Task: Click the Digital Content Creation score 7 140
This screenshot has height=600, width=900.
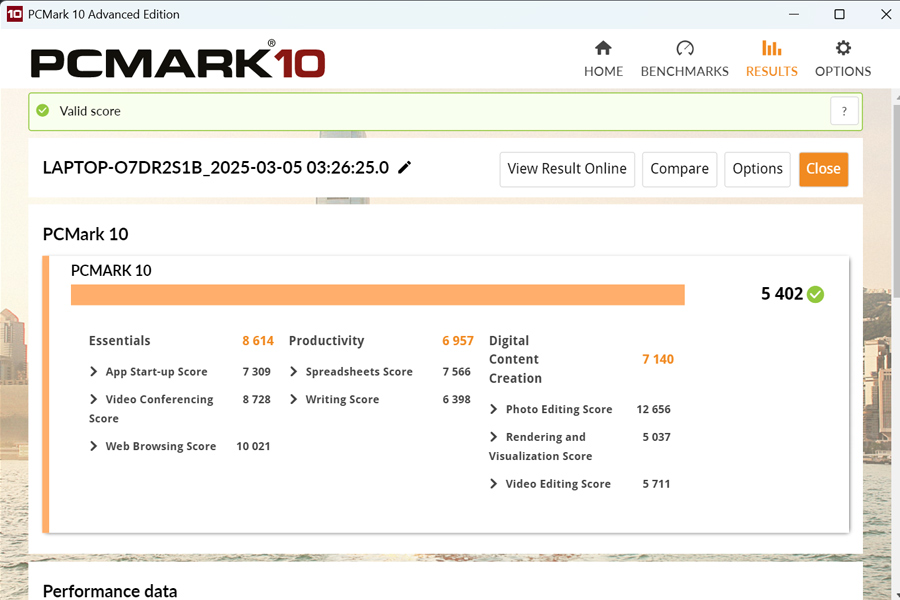Action: [658, 359]
